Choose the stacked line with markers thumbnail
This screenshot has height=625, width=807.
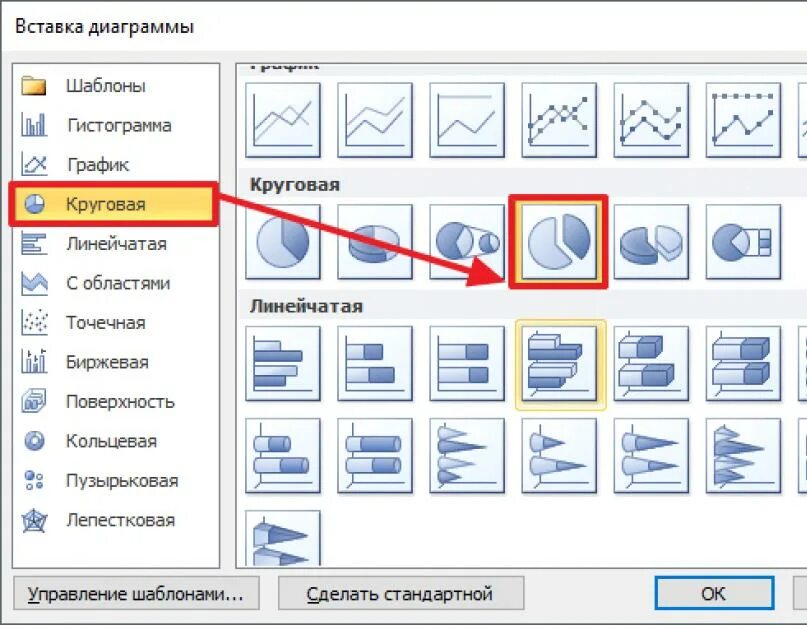[x=652, y=120]
